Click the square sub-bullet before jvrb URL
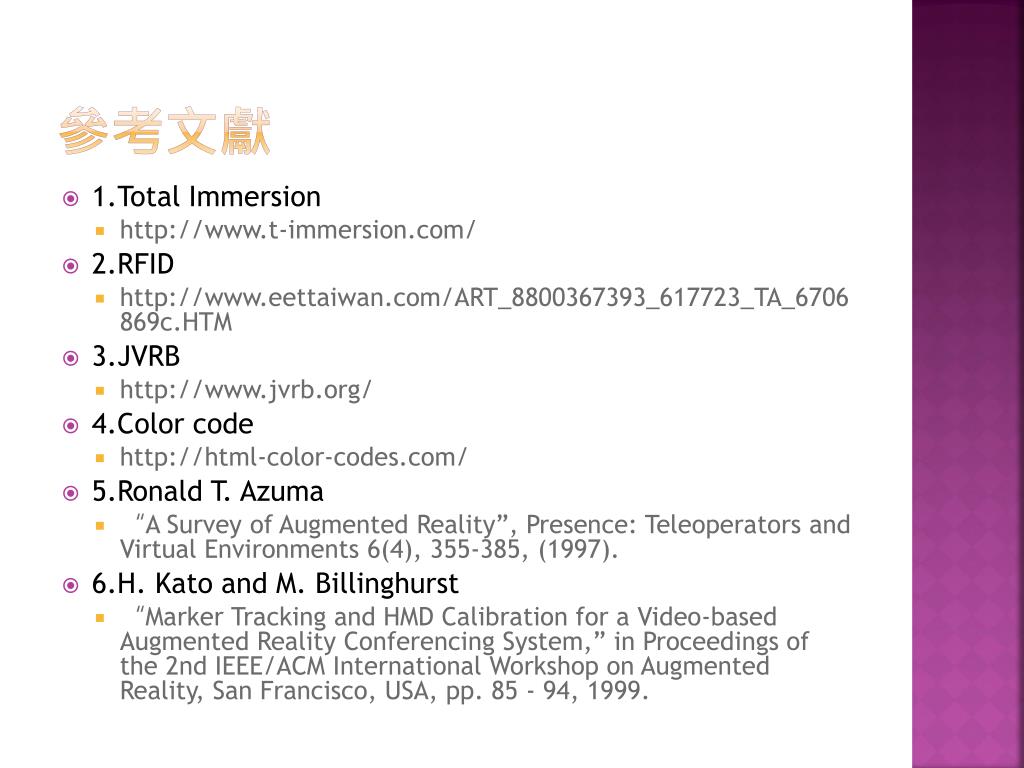Viewport: 1024px width, 768px height. (100, 391)
